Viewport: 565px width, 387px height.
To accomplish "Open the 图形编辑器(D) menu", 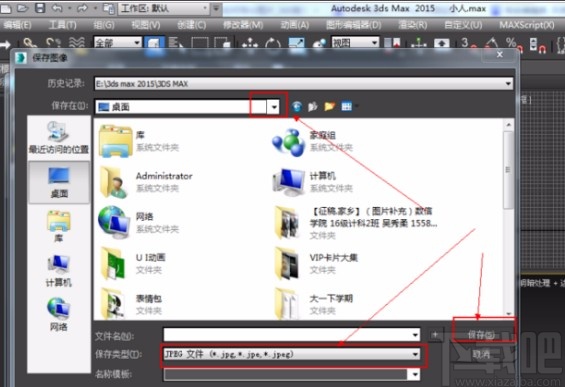I will (x=353, y=25).
